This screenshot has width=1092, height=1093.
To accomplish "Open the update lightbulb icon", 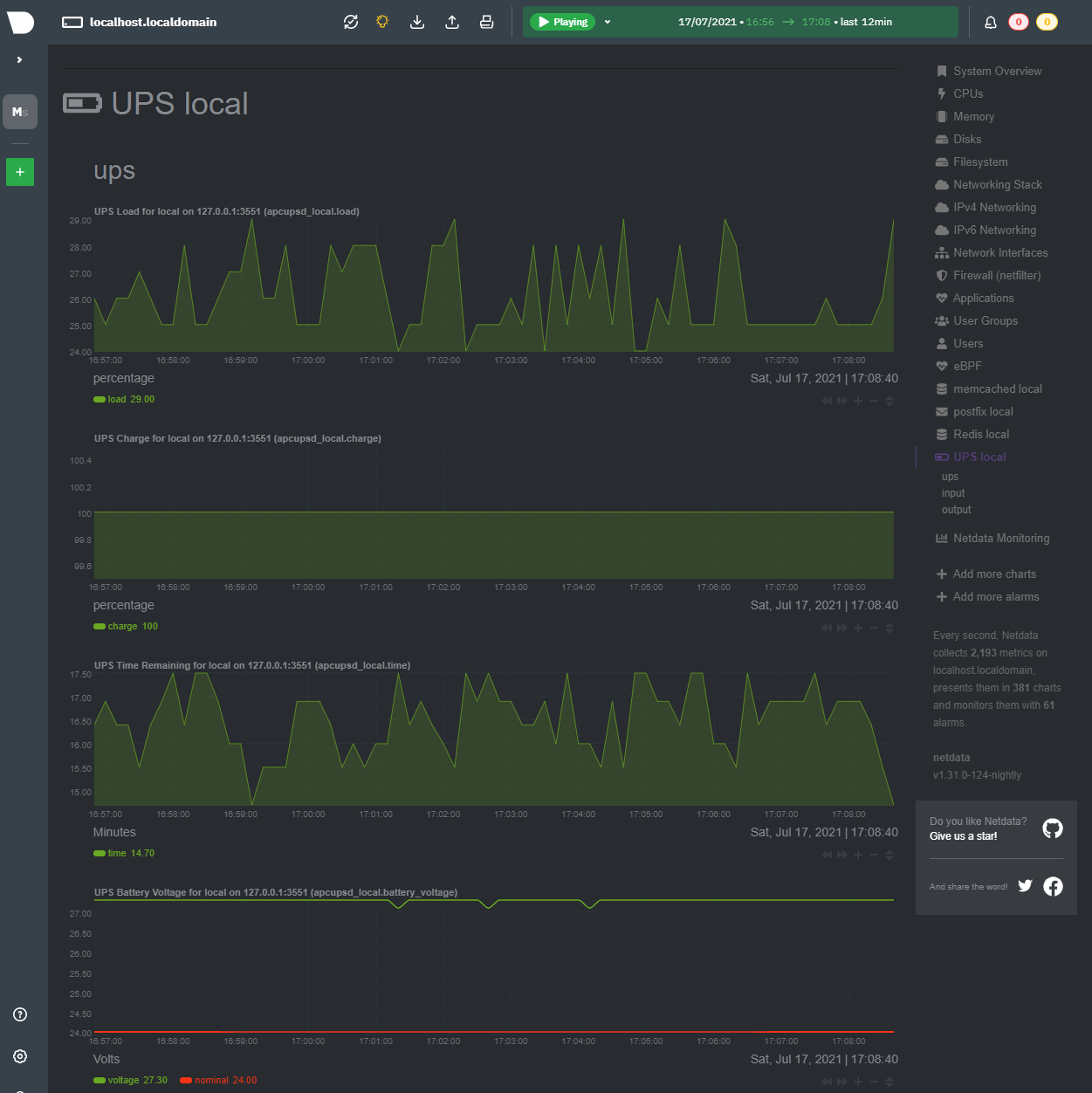I will coord(382,22).
